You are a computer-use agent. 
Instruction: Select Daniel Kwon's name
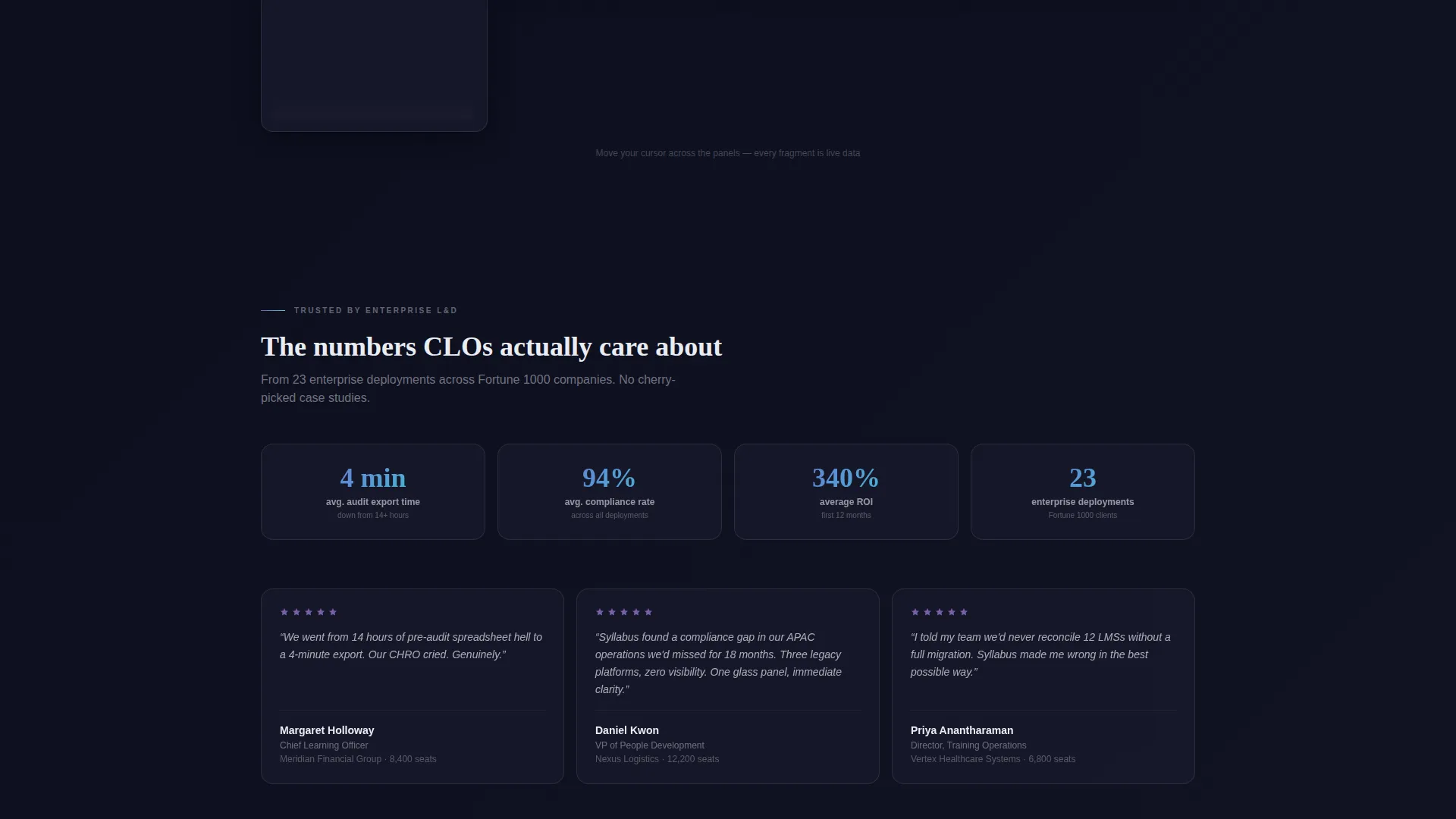pos(627,730)
